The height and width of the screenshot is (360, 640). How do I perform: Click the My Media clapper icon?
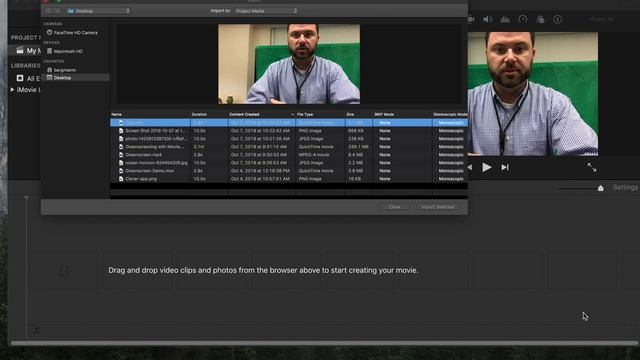(20, 51)
